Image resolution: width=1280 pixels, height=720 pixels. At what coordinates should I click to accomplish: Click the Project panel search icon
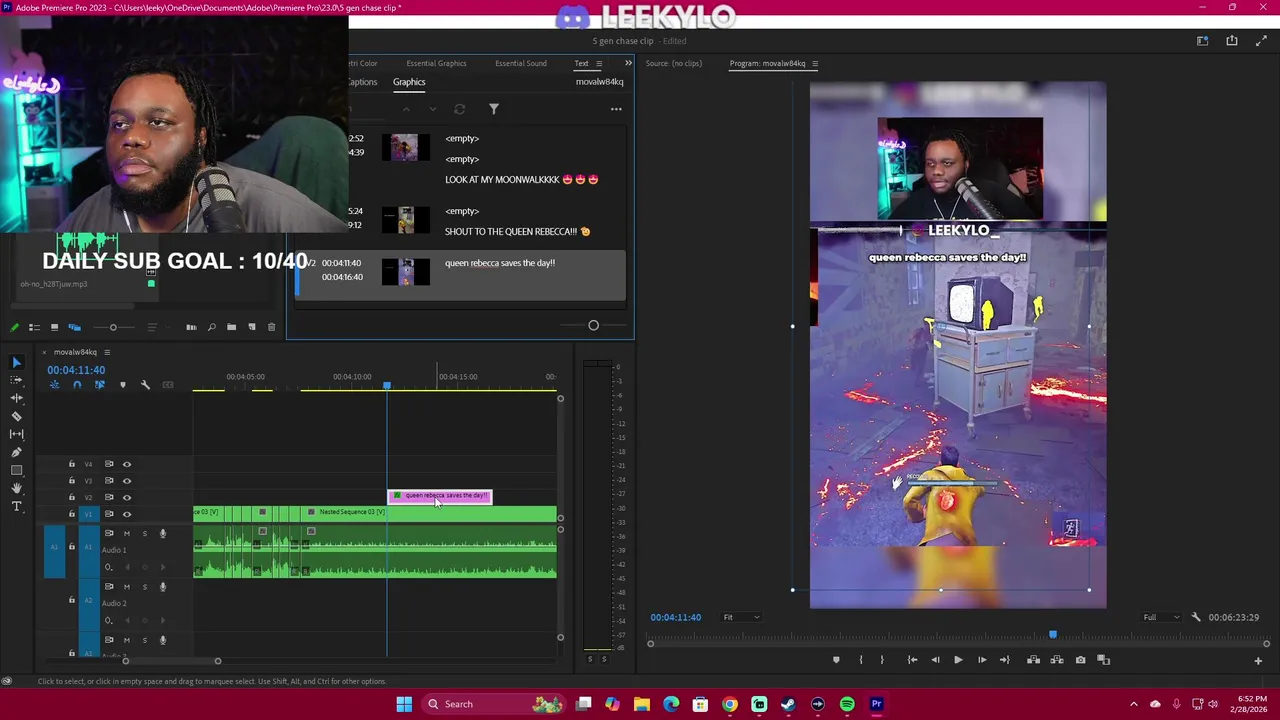(211, 327)
